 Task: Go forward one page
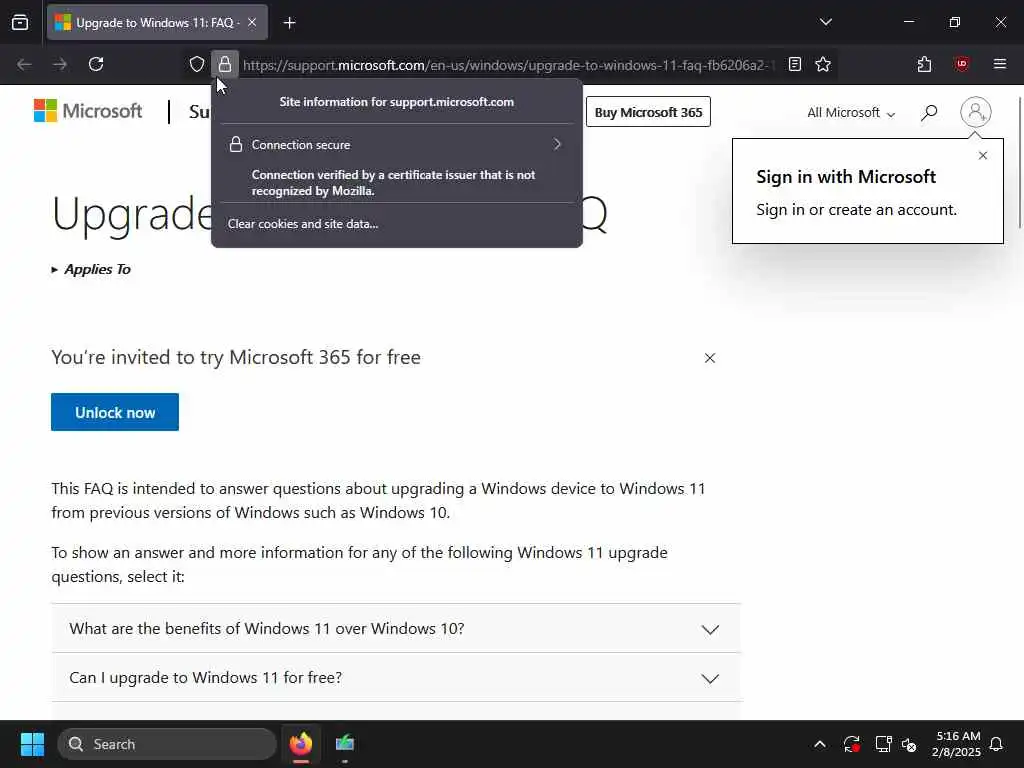[x=60, y=64]
